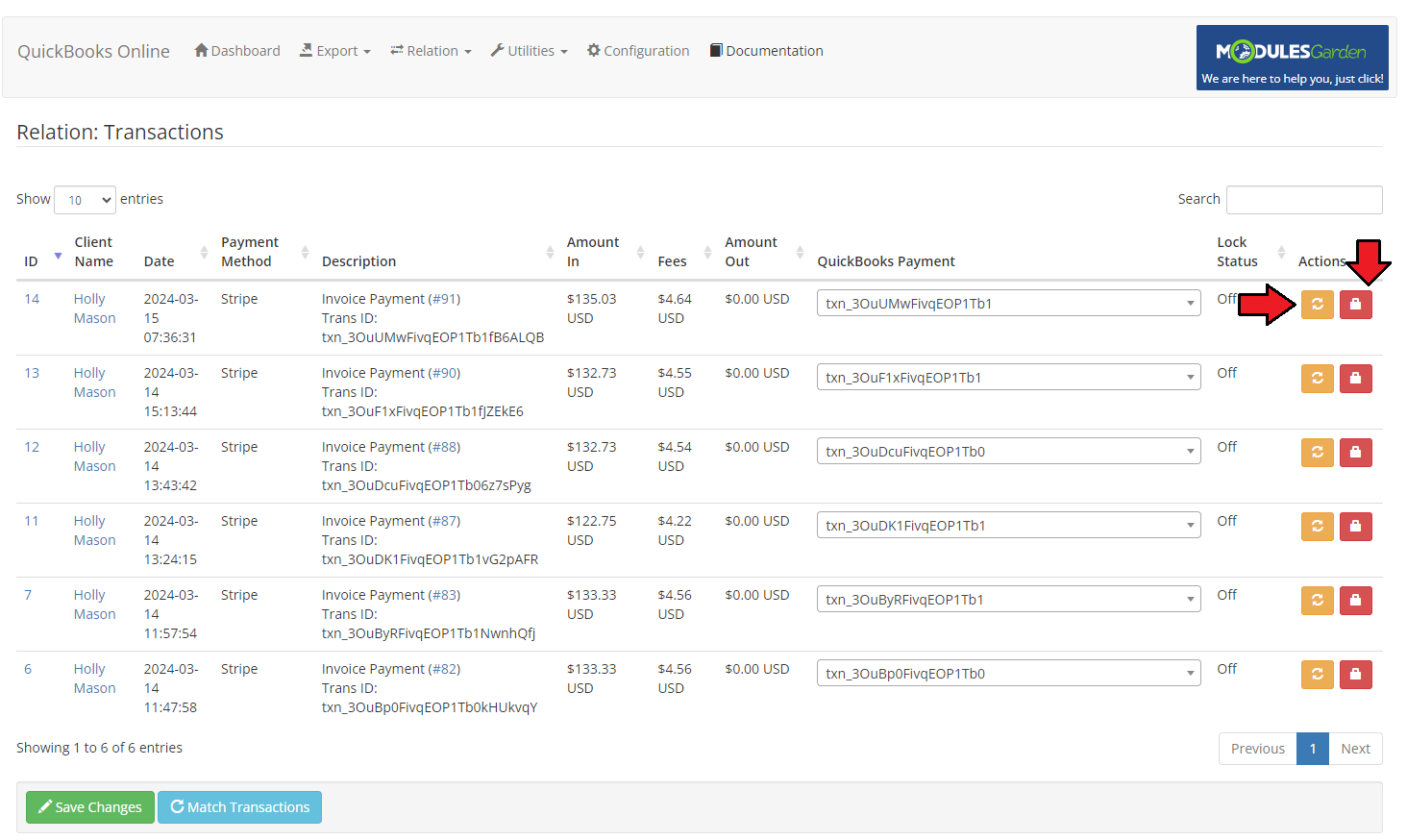Toggle the red lock button for transaction 12
Viewport: 1407px width, 840px height.
pyautogui.click(x=1355, y=453)
